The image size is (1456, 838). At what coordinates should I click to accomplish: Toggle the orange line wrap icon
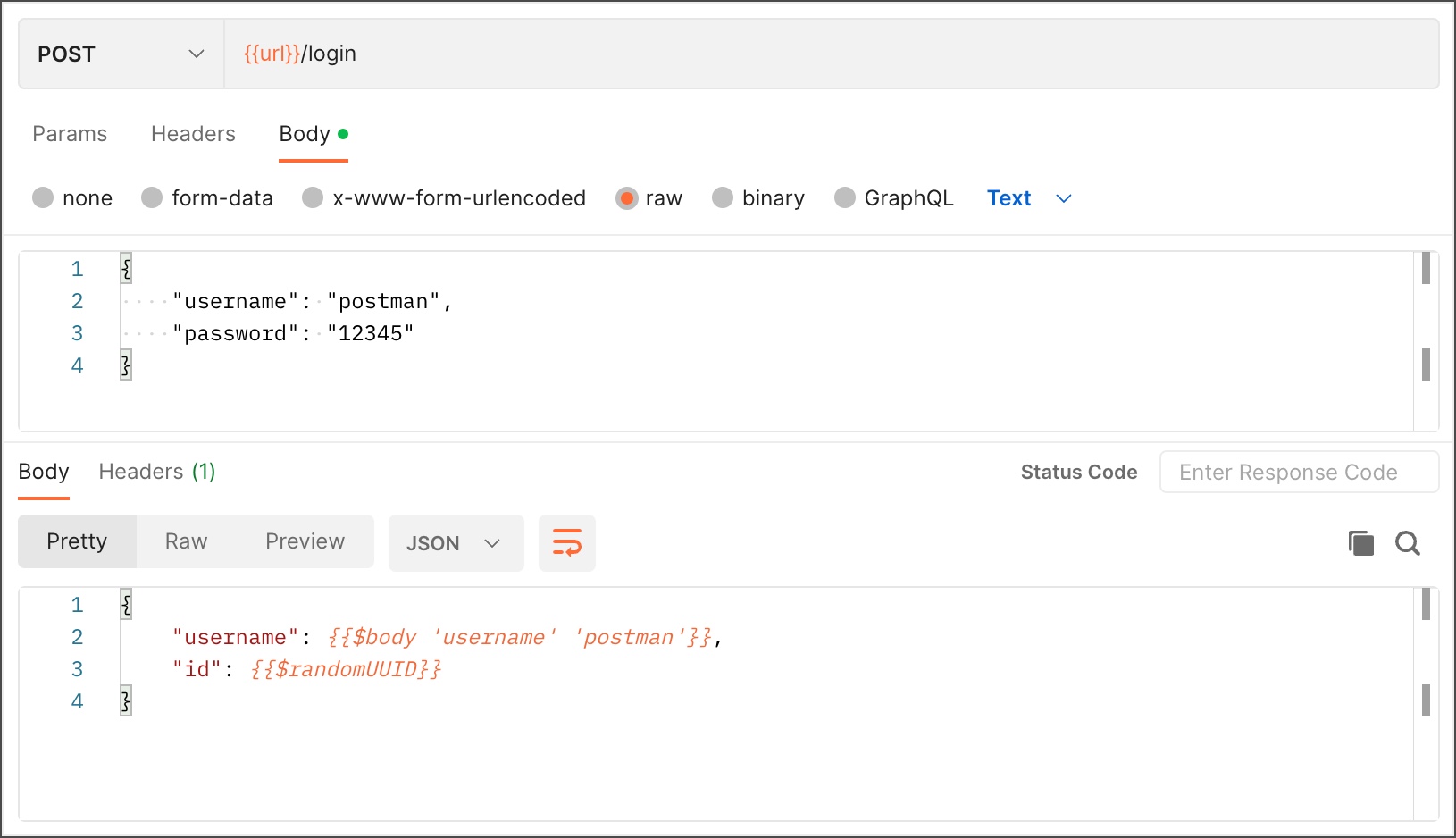567,543
